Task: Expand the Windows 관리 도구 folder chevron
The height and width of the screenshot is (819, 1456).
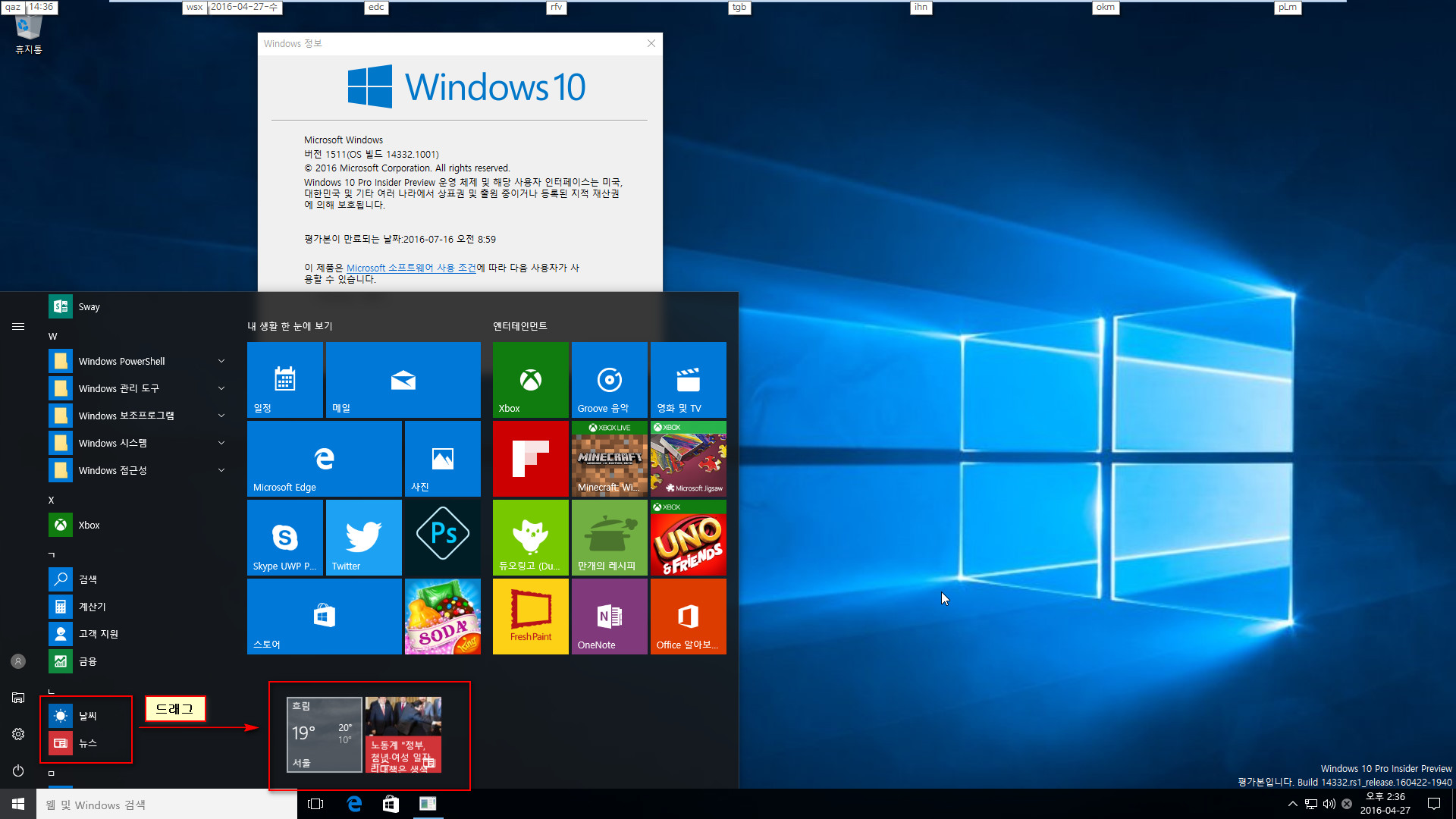Action: click(x=221, y=388)
